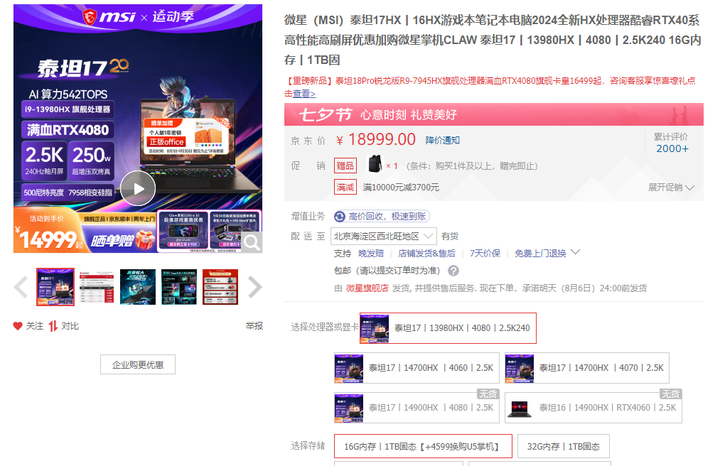
Task: Select 泰坦17 | 14700HX | 4060 | 2.5K option
Action: 416,368
